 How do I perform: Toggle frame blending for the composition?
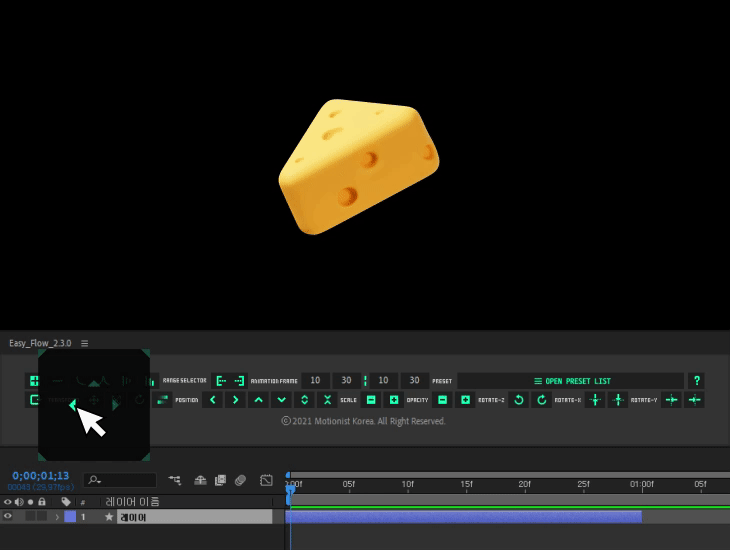pyautogui.click(x=220, y=480)
